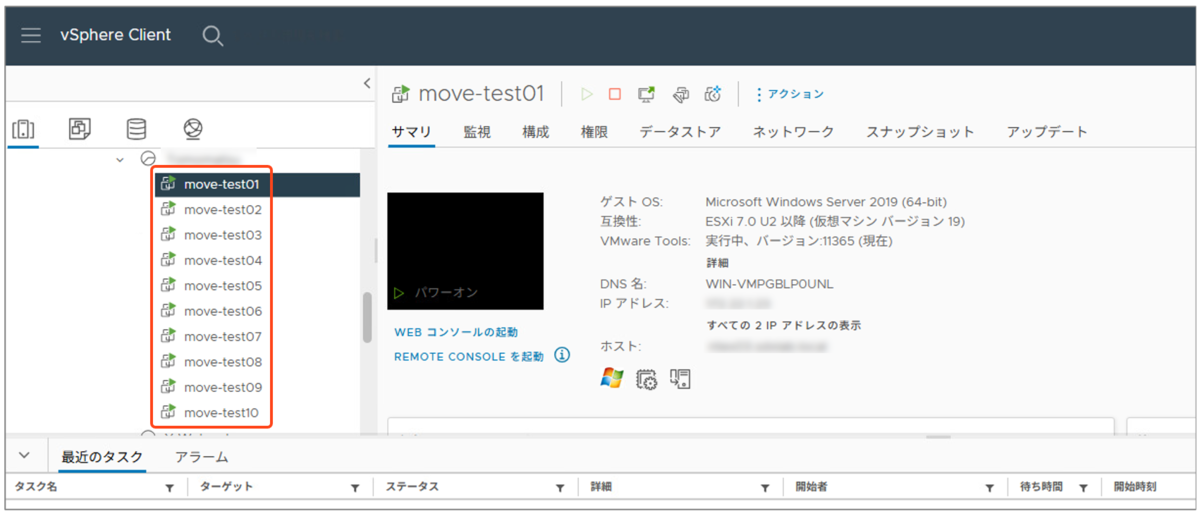This screenshot has width=1200, height=516.
Task: Open the 権限 tab
Action: click(594, 131)
